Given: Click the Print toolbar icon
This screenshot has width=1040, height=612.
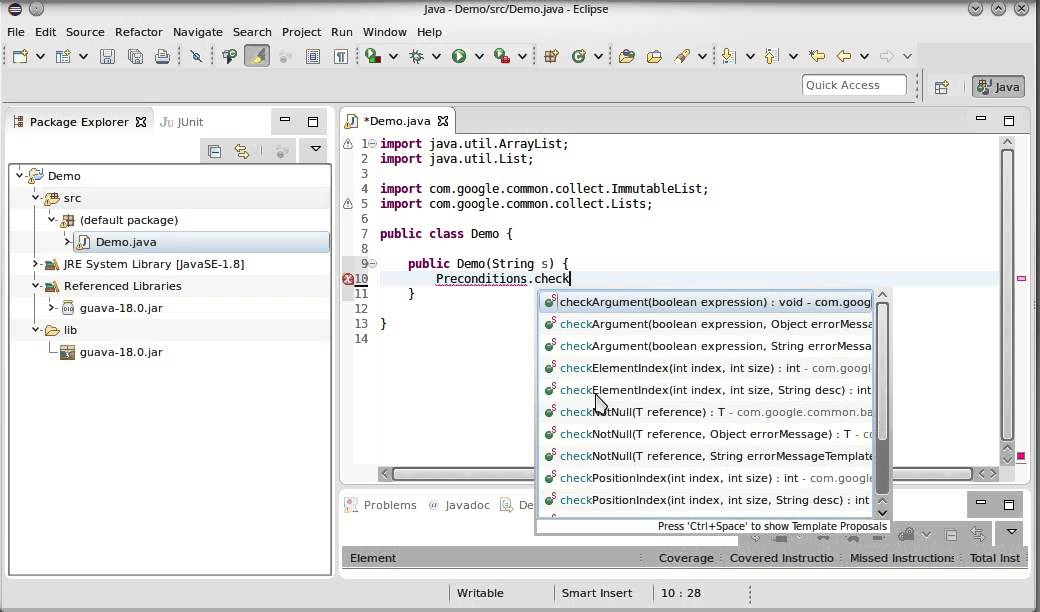Looking at the screenshot, I should (162, 56).
